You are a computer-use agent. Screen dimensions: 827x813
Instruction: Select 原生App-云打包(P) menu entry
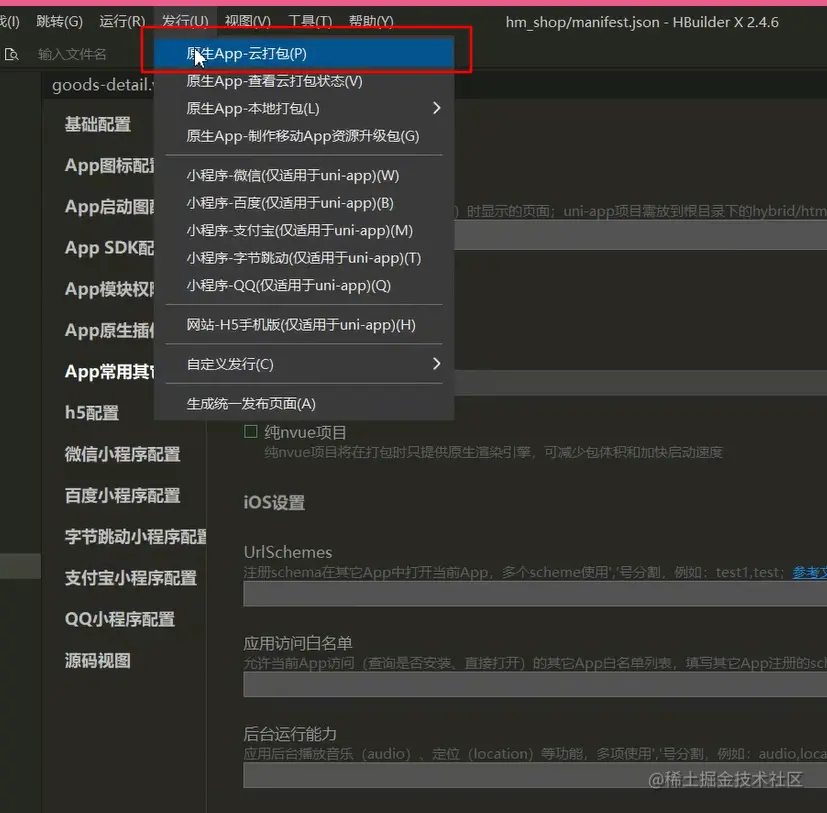point(304,53)
